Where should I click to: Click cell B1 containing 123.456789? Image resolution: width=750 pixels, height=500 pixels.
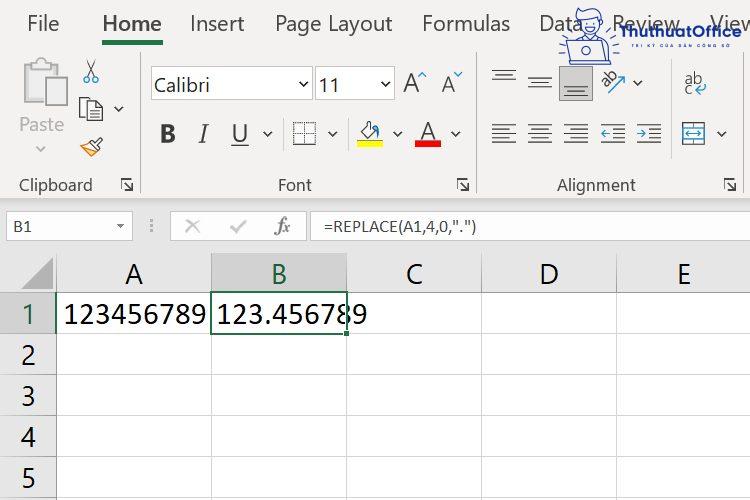(x=279, y=313)
